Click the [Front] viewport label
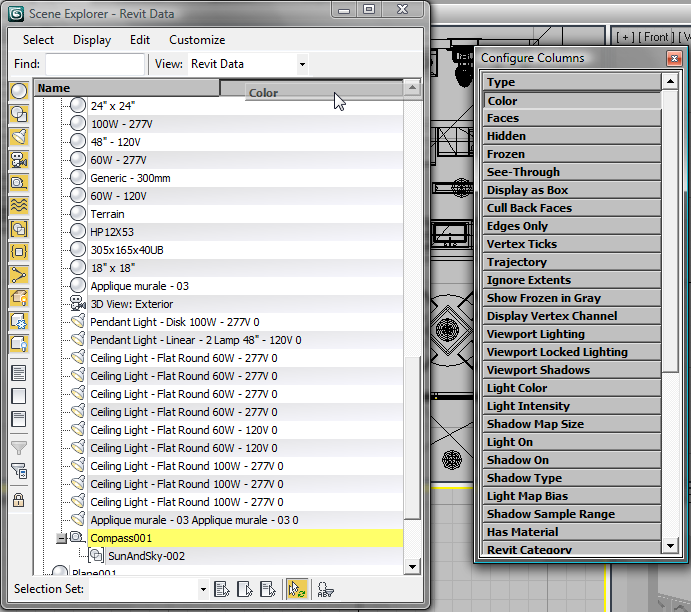This screenshot has width=691, height=612. (656, 37)
